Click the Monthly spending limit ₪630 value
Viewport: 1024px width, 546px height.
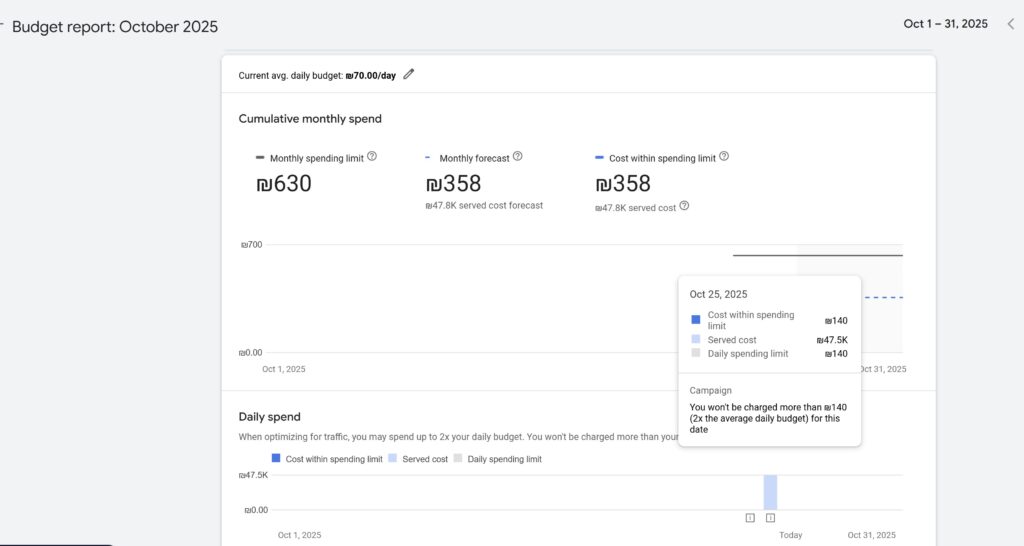(x=284, y=184)
